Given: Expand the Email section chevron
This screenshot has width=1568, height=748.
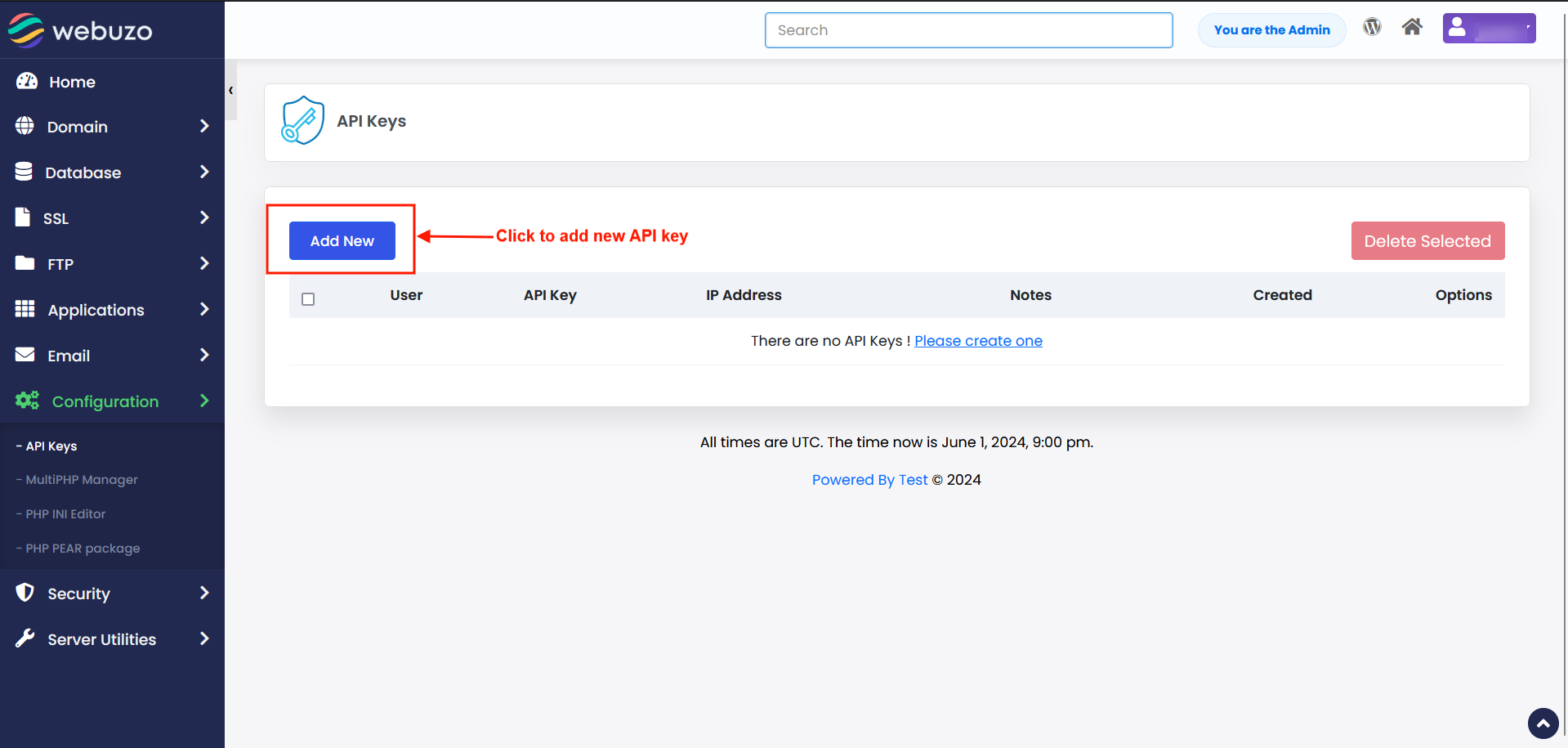Looking at the screenshot, I should pyautogui.click(x=204, y=355).
